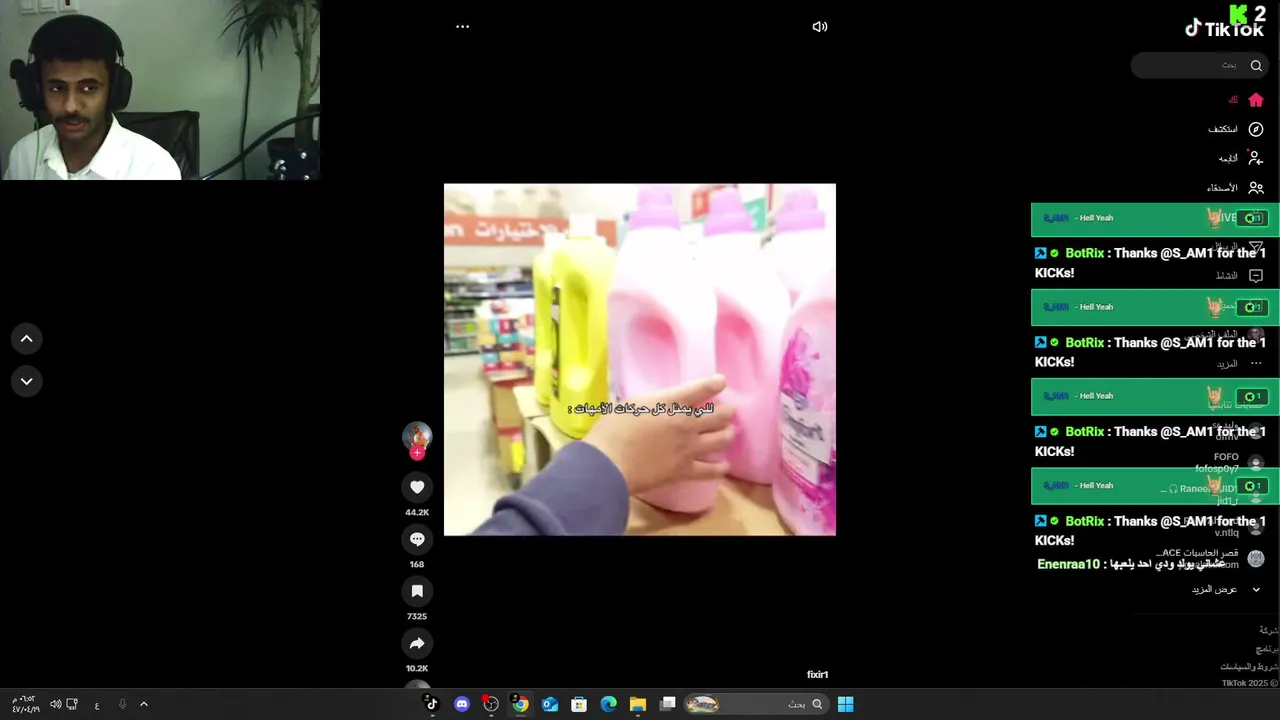Image resolution: width=1280 pixels, height=720 pixels.
Task: Open the Friends tab
Action: point(1236,187)
